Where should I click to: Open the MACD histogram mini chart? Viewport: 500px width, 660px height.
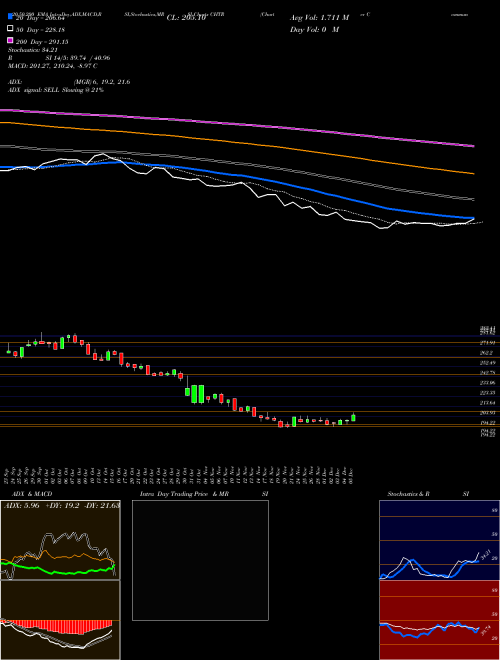click(x=60, y=620)
